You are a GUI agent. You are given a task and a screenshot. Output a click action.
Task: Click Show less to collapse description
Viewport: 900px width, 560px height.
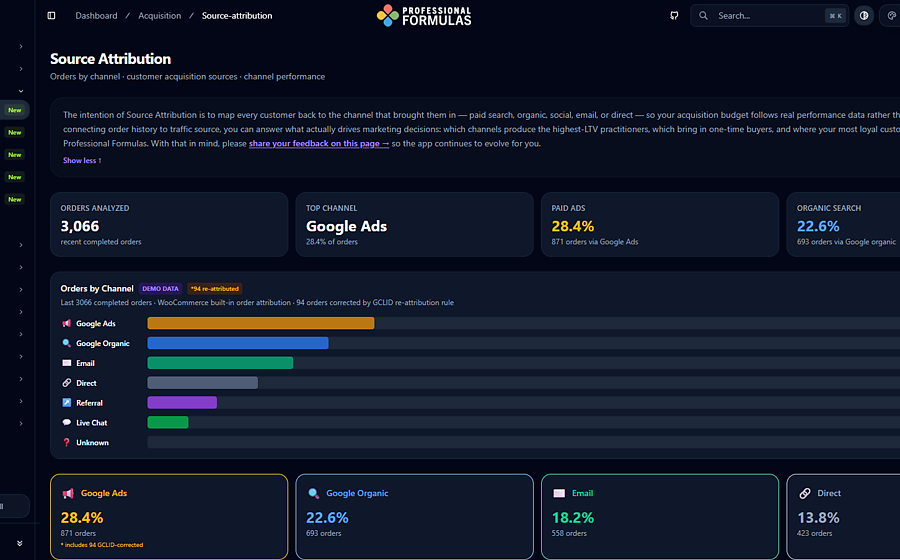click(82, 161)
